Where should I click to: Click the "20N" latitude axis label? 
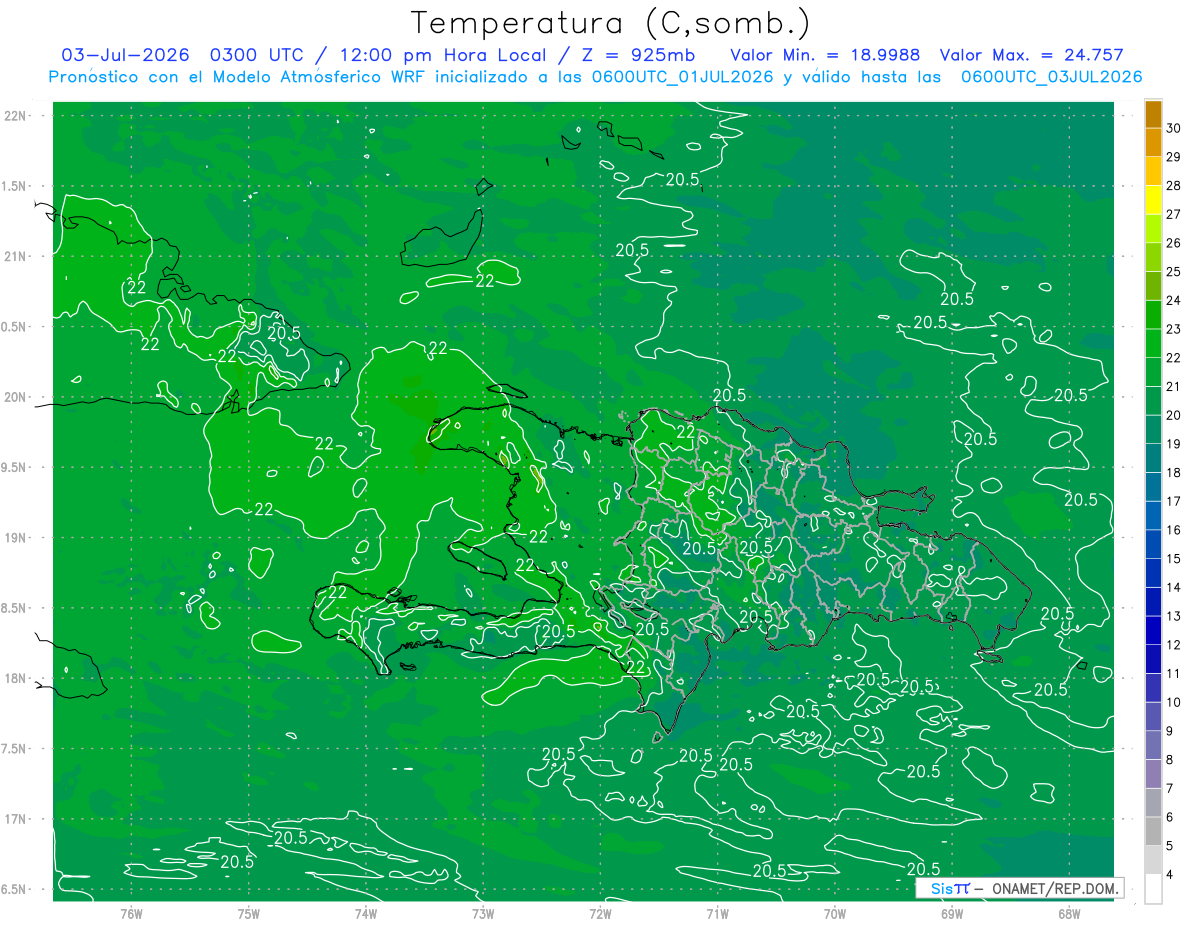click(15, 398)
